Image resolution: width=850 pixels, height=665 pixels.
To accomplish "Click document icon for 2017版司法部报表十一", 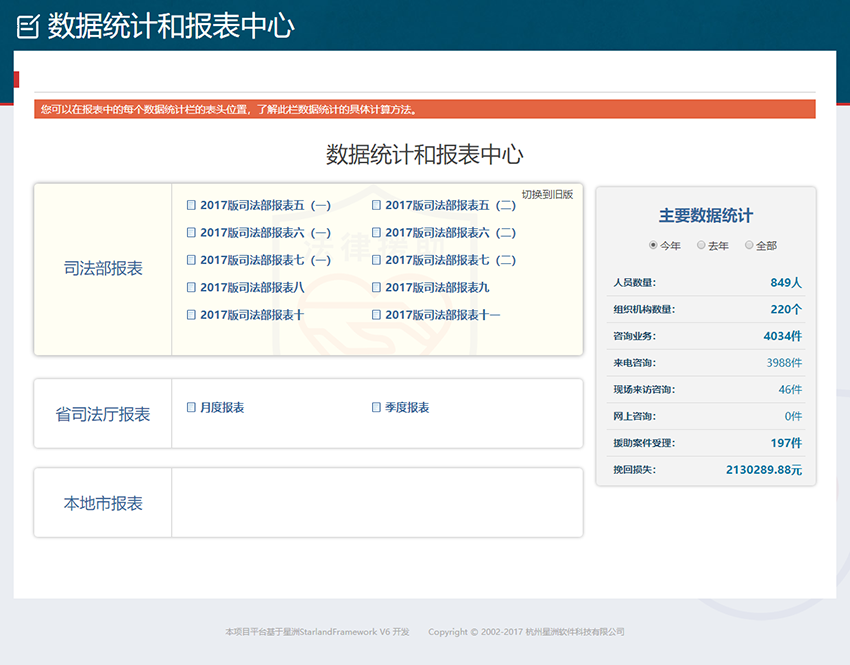I will [x=376, y=314].
